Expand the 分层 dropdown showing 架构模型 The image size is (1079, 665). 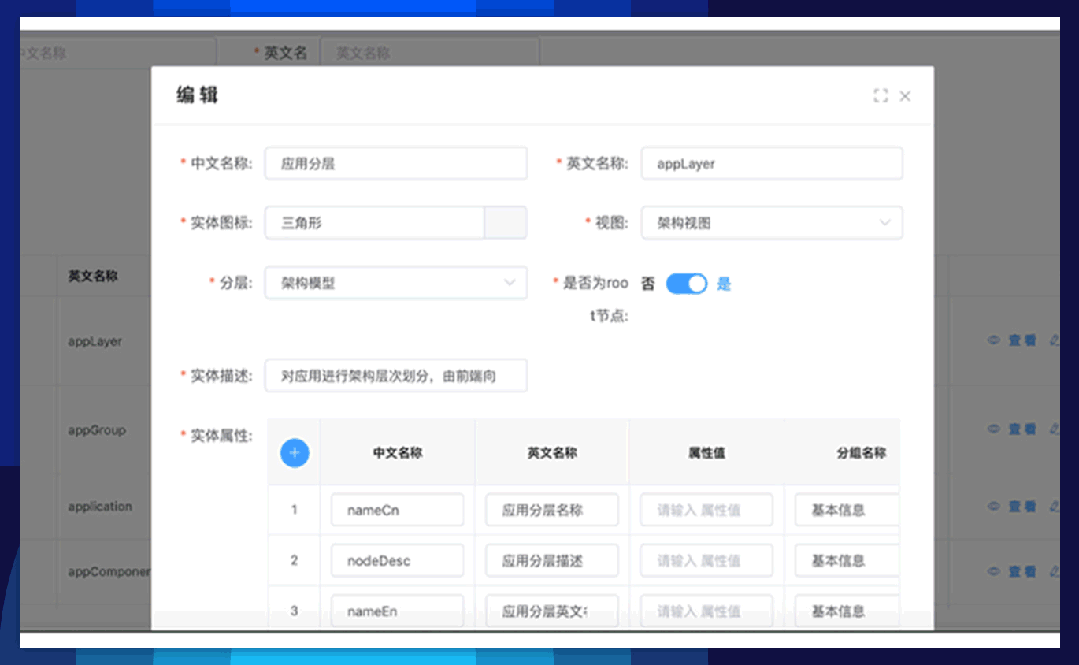click(395, 283)
